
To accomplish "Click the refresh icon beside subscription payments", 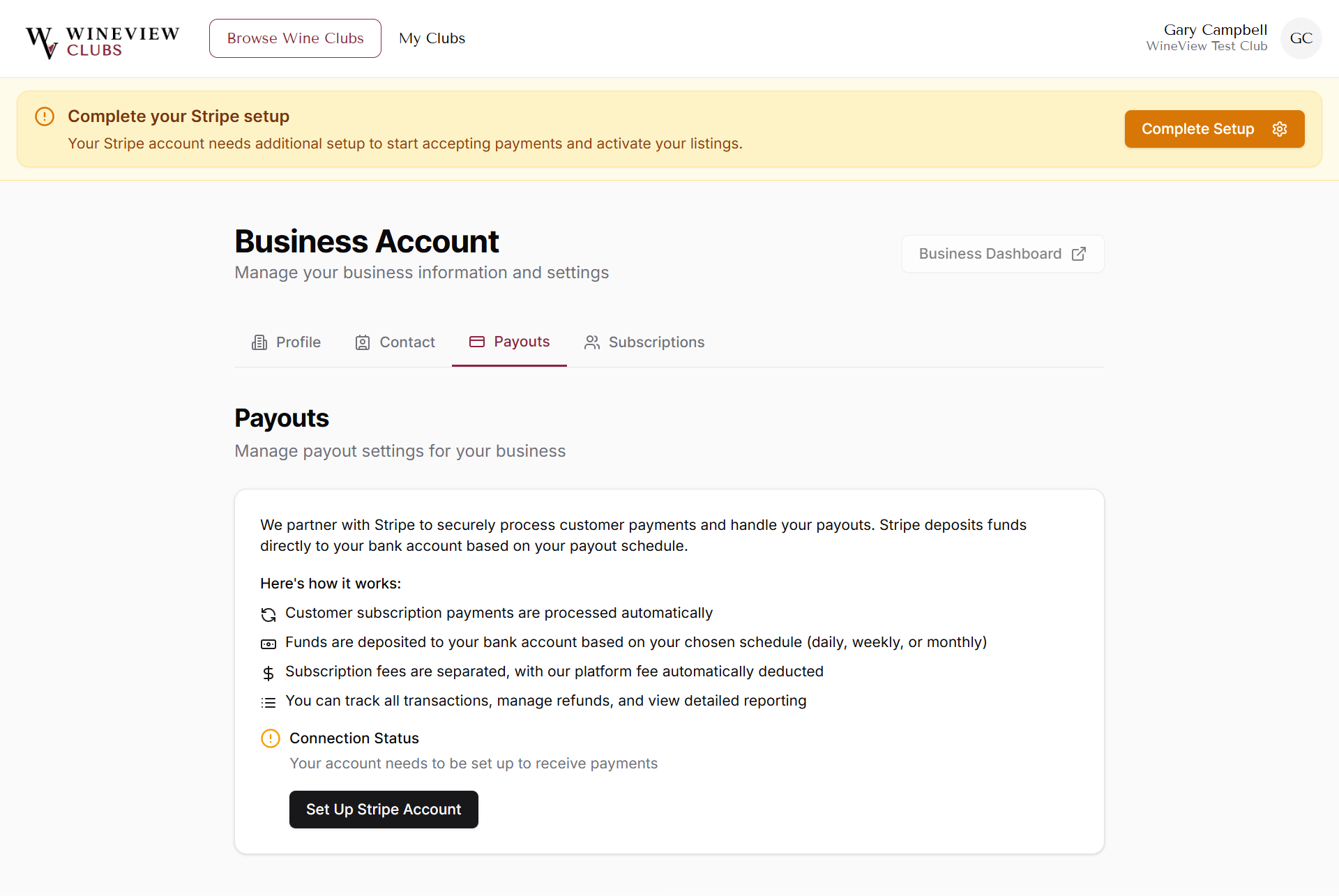I will tap(268, 614).
